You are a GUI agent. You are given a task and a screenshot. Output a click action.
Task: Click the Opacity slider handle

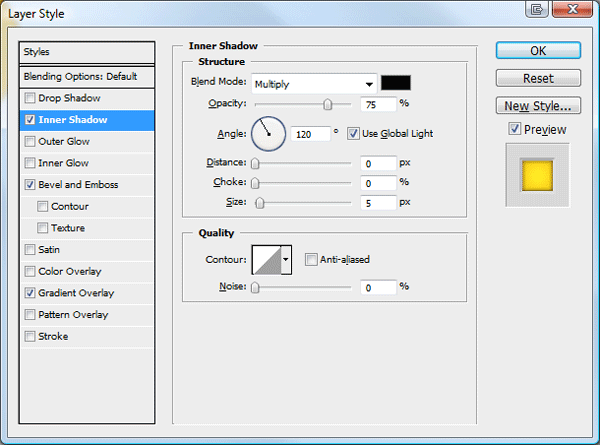tap(328, 104)
